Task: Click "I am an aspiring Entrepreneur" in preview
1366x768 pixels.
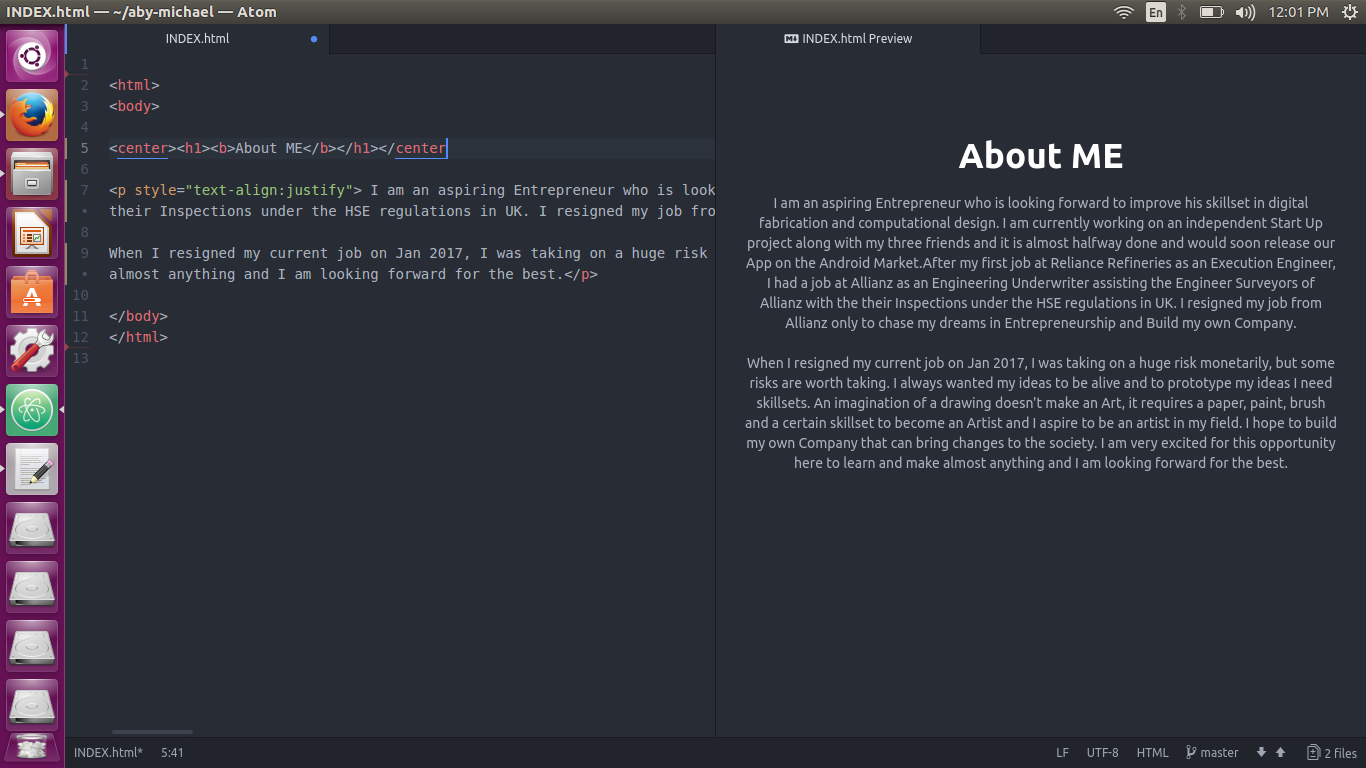Action: click(x=867, y=203)
